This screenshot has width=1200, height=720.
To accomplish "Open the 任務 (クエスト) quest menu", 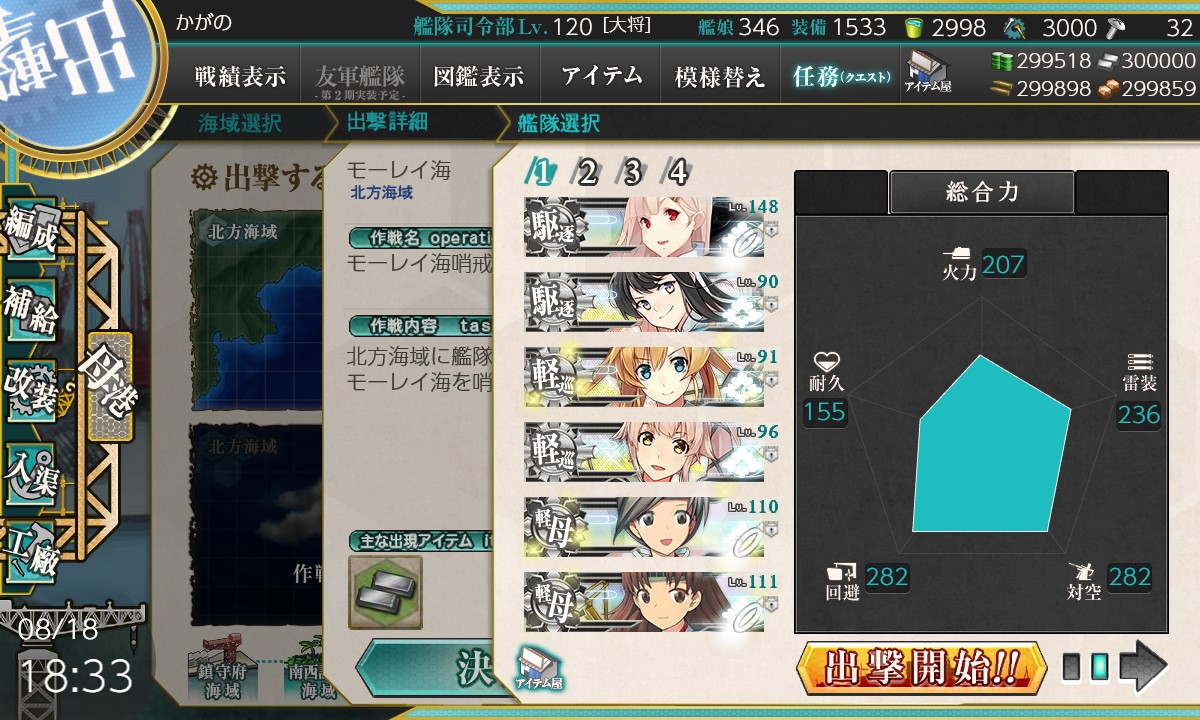I will coord(840,76).
